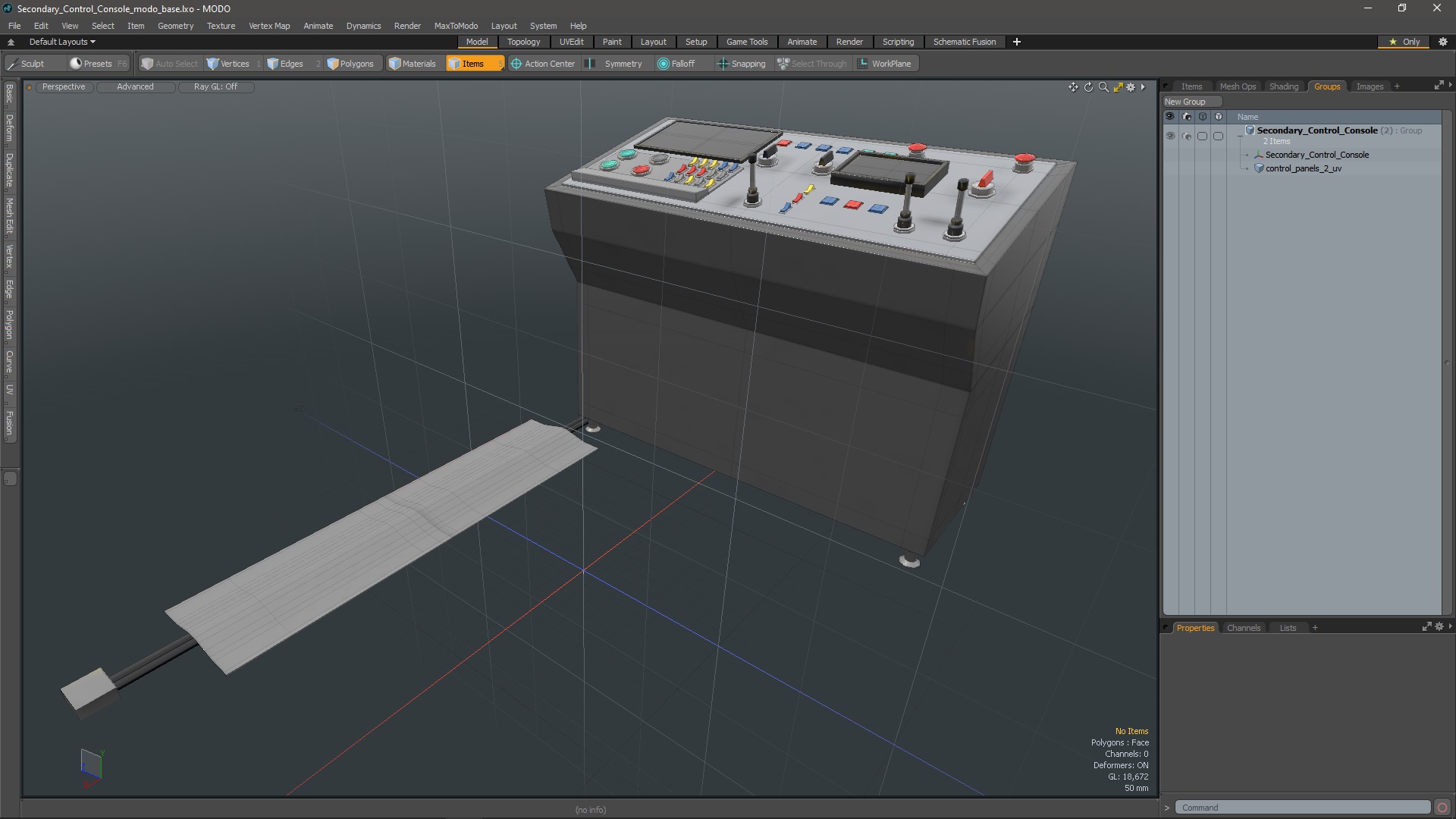The height and width of the screenshot is (819, 1456).
Task: Select the control_panels_2_uv mesh item
Action: coord(1303,168)
